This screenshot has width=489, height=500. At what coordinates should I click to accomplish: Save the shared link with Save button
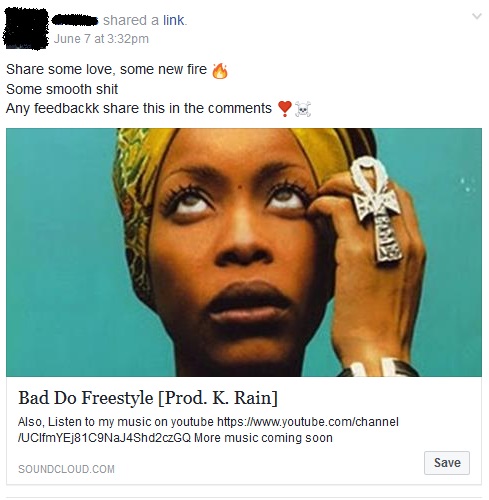pyautogui.click(x=447, y=463)
